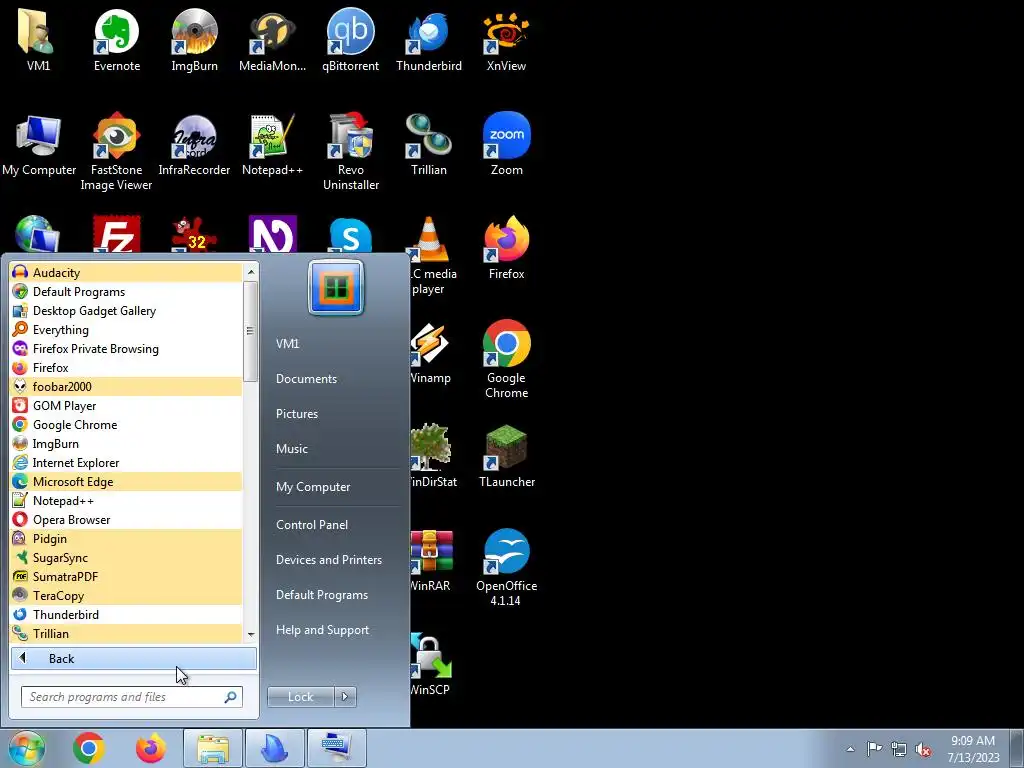Open Firefox Private Browsing entry
Screen dimensions: 1024x768
[x=126, y=349]
